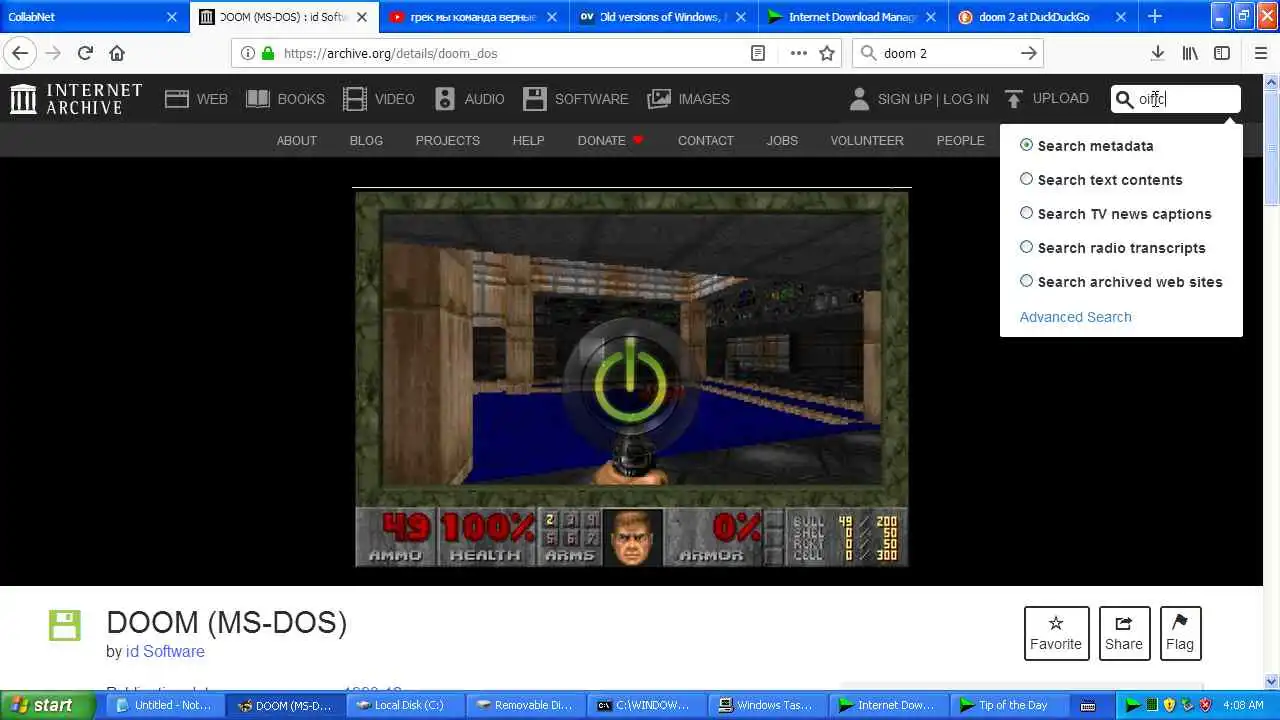Open the id Software creator link
Image resolution: width=1280 pixels, height=720 pixels.
pyautogui.click(x=165, y=651)
